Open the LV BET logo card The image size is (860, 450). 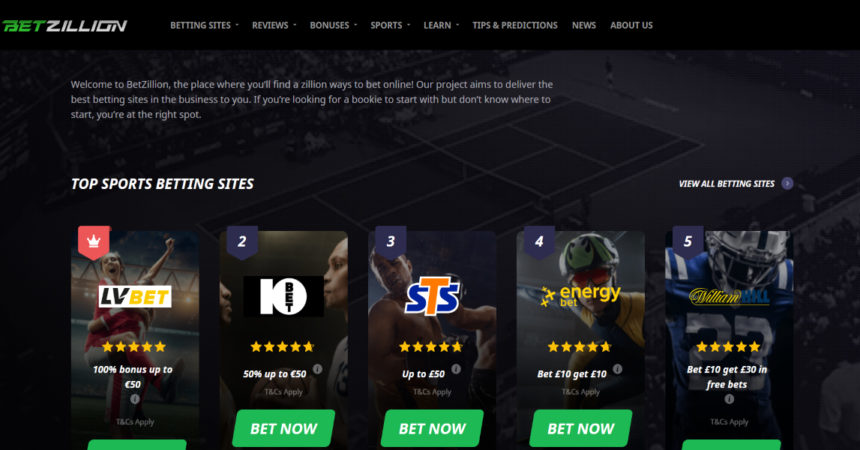point(135,297)
